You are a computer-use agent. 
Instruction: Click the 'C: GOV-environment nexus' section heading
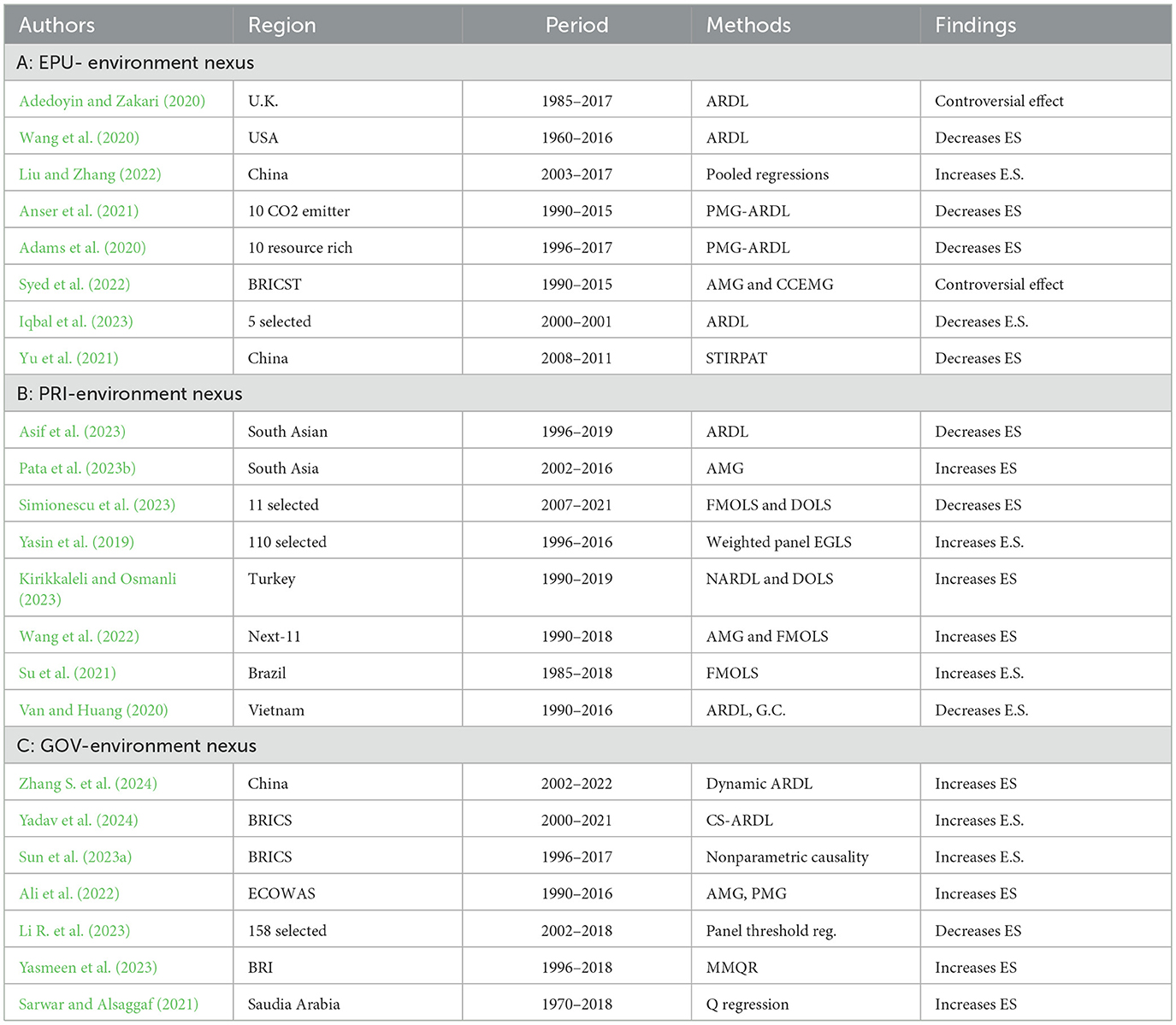pyautogui.click(x=137, y=745)
